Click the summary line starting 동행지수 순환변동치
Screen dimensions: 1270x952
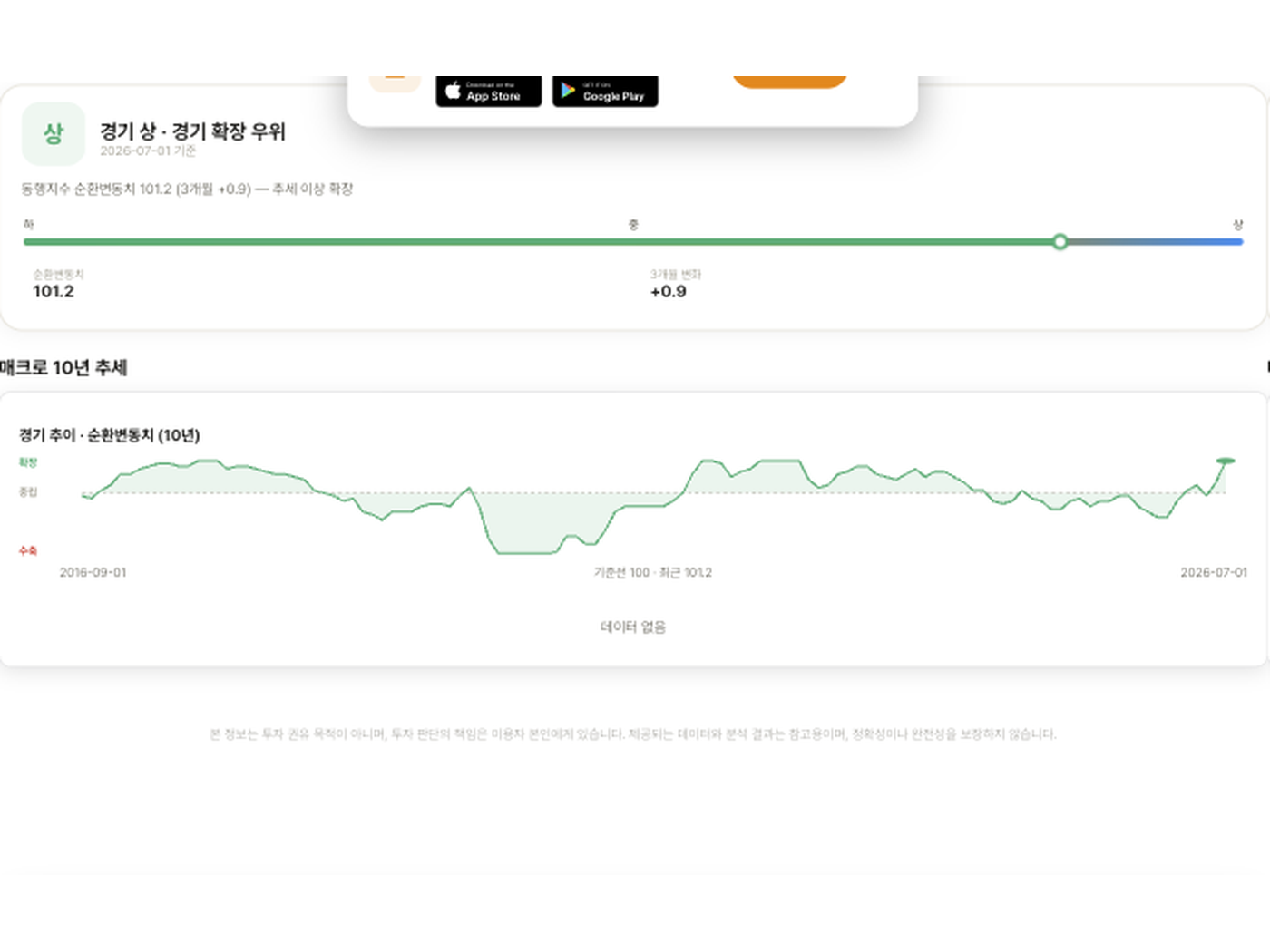[187, 189]
